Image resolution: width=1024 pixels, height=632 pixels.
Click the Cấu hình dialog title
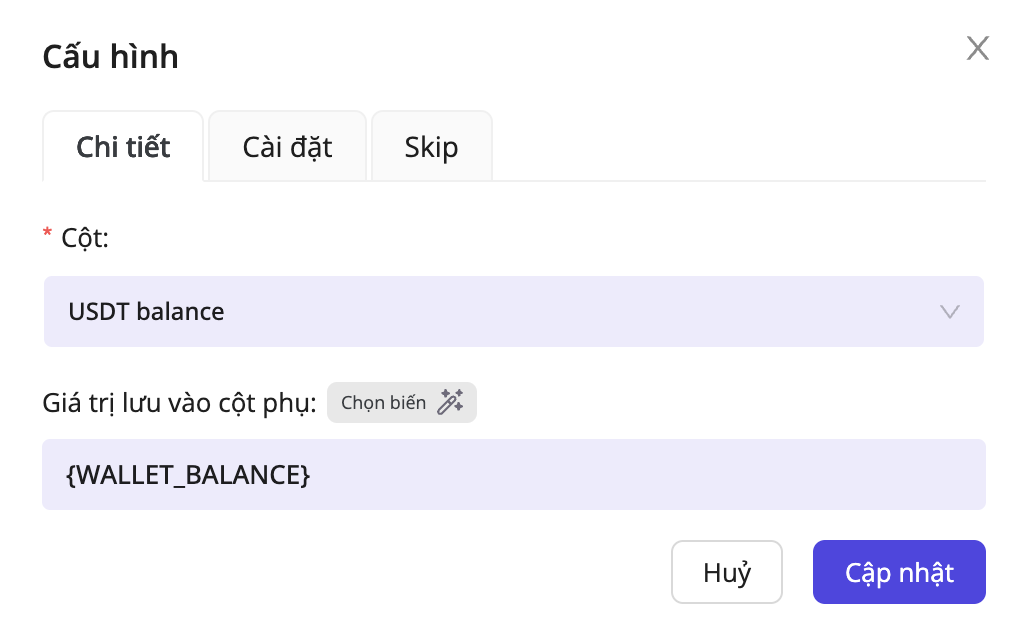pos(110,57)
